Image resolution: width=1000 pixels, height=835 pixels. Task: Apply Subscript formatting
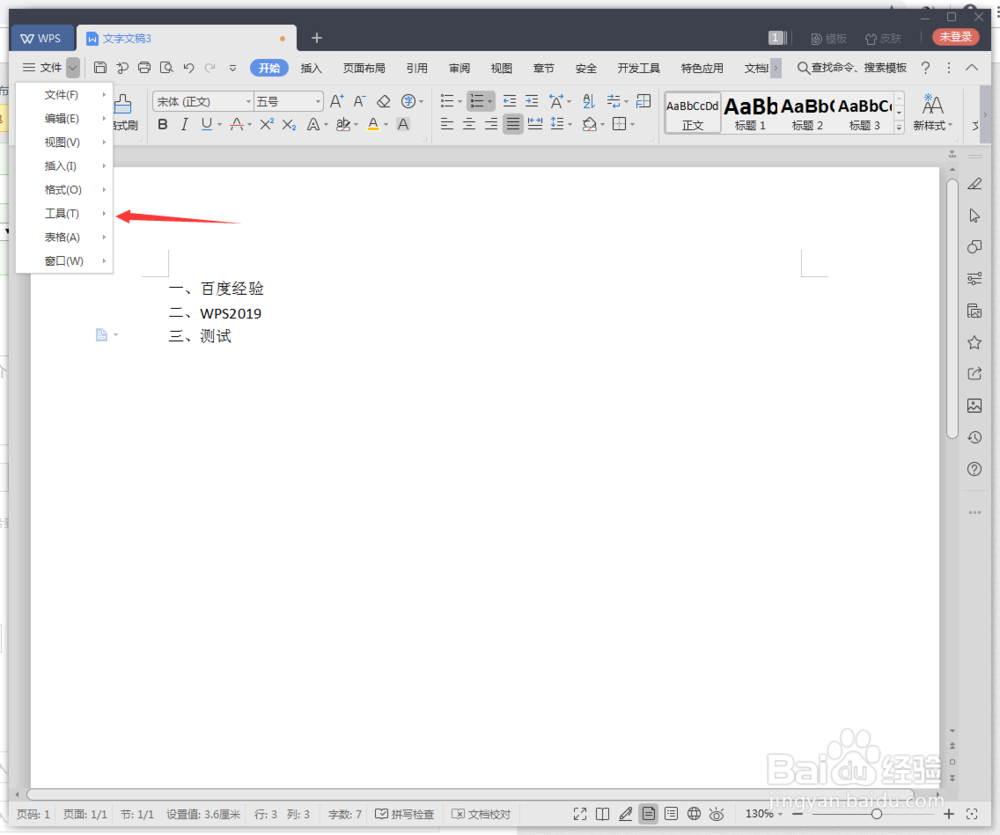[289, 124]
